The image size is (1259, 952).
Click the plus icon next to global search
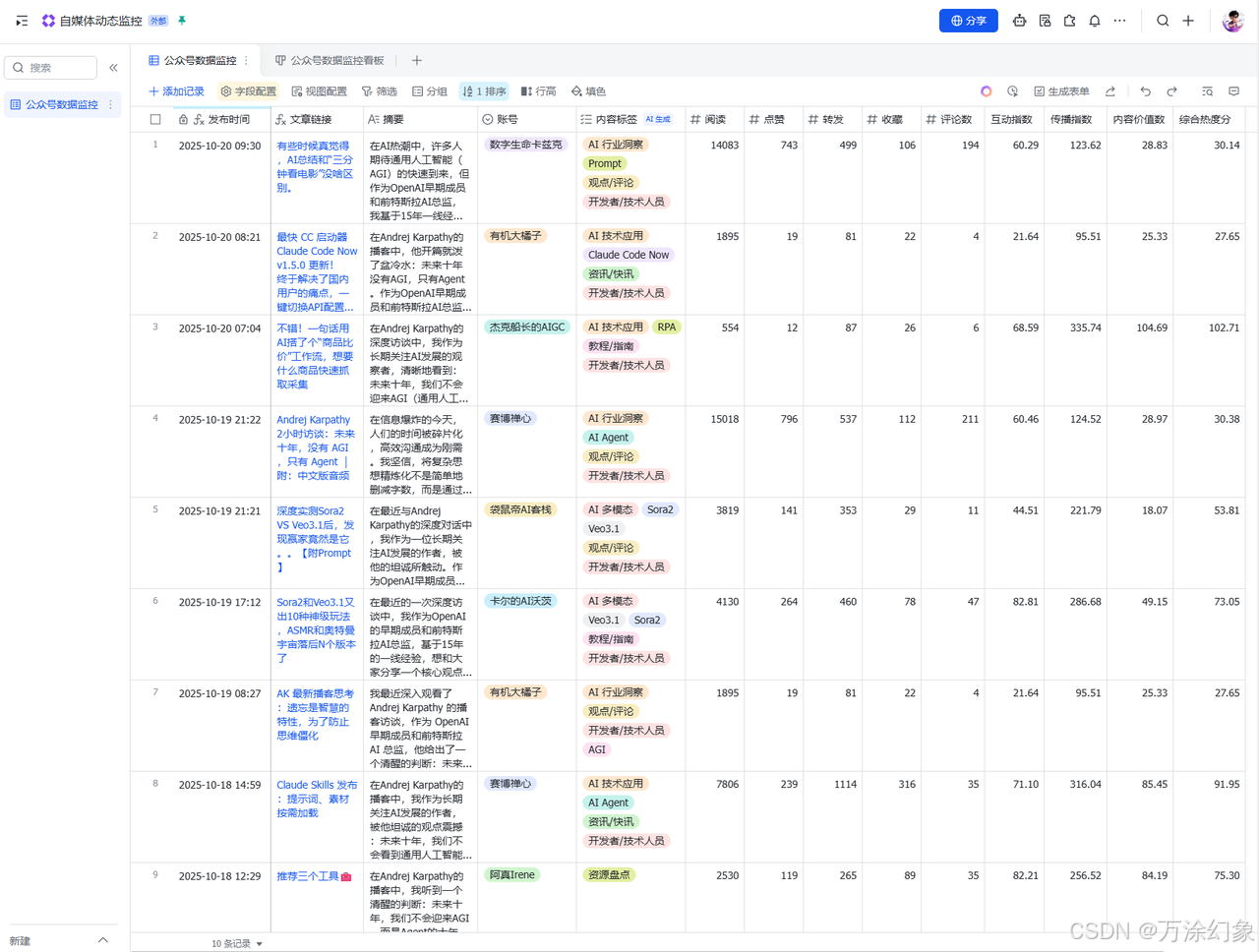point(1188,21)
